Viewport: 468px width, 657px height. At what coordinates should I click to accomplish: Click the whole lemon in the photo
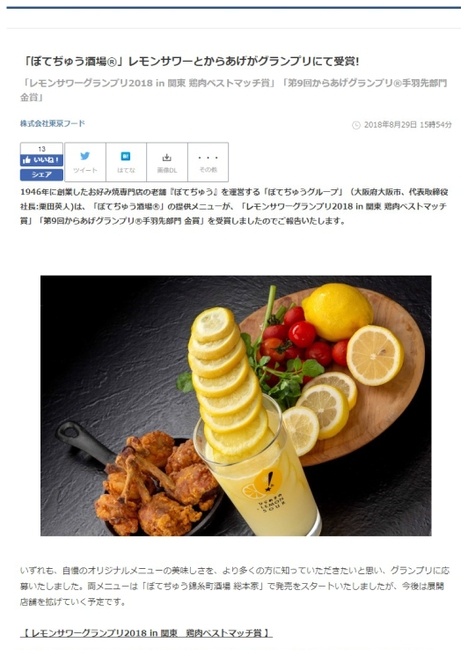point(337,312)
